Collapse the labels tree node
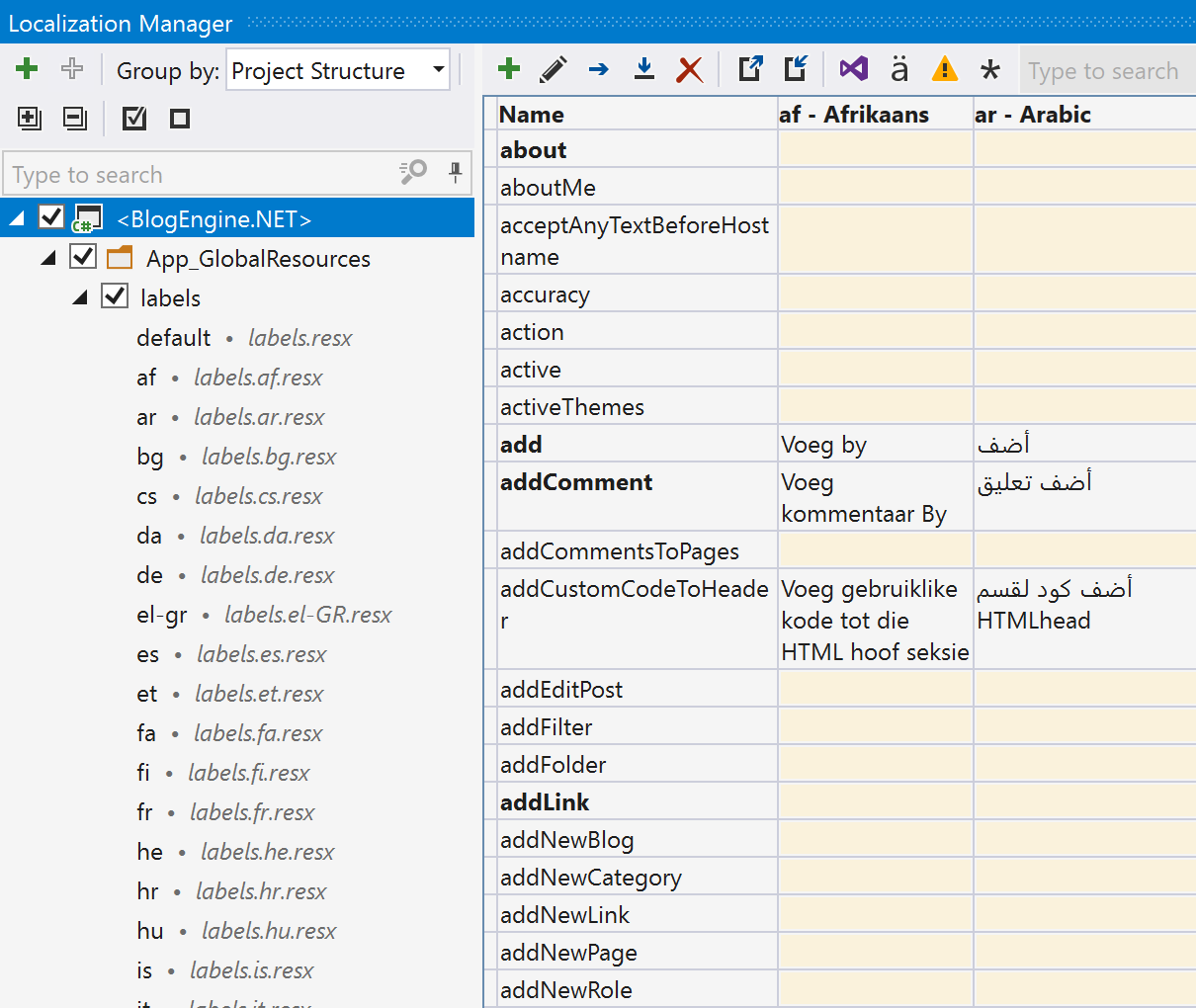1196x1008 pixels. pyautogui.click(x=80, y=298)
